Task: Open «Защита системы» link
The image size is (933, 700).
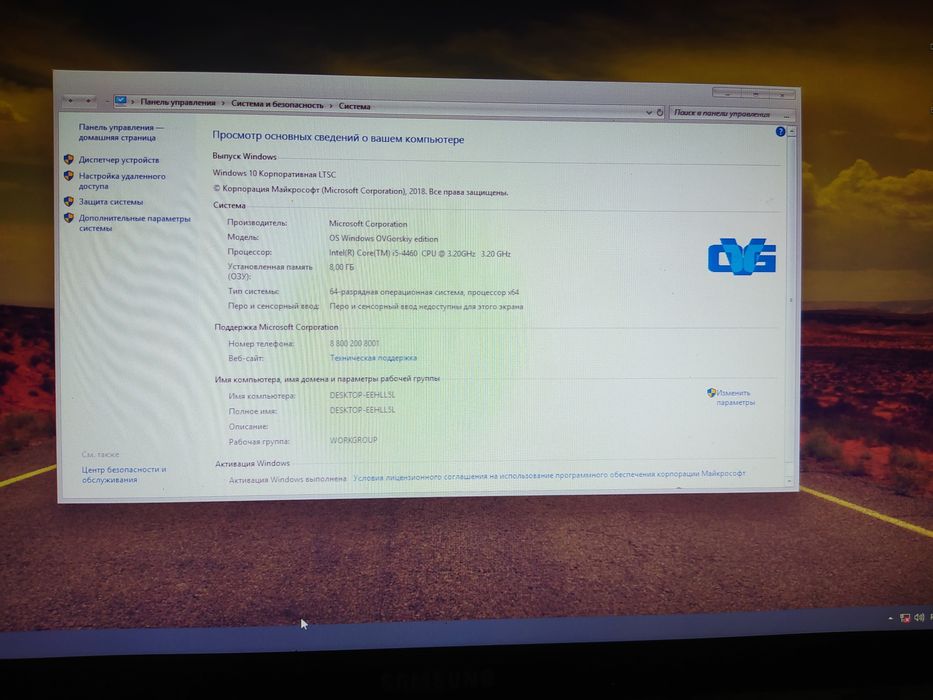Action: (111, 202)
